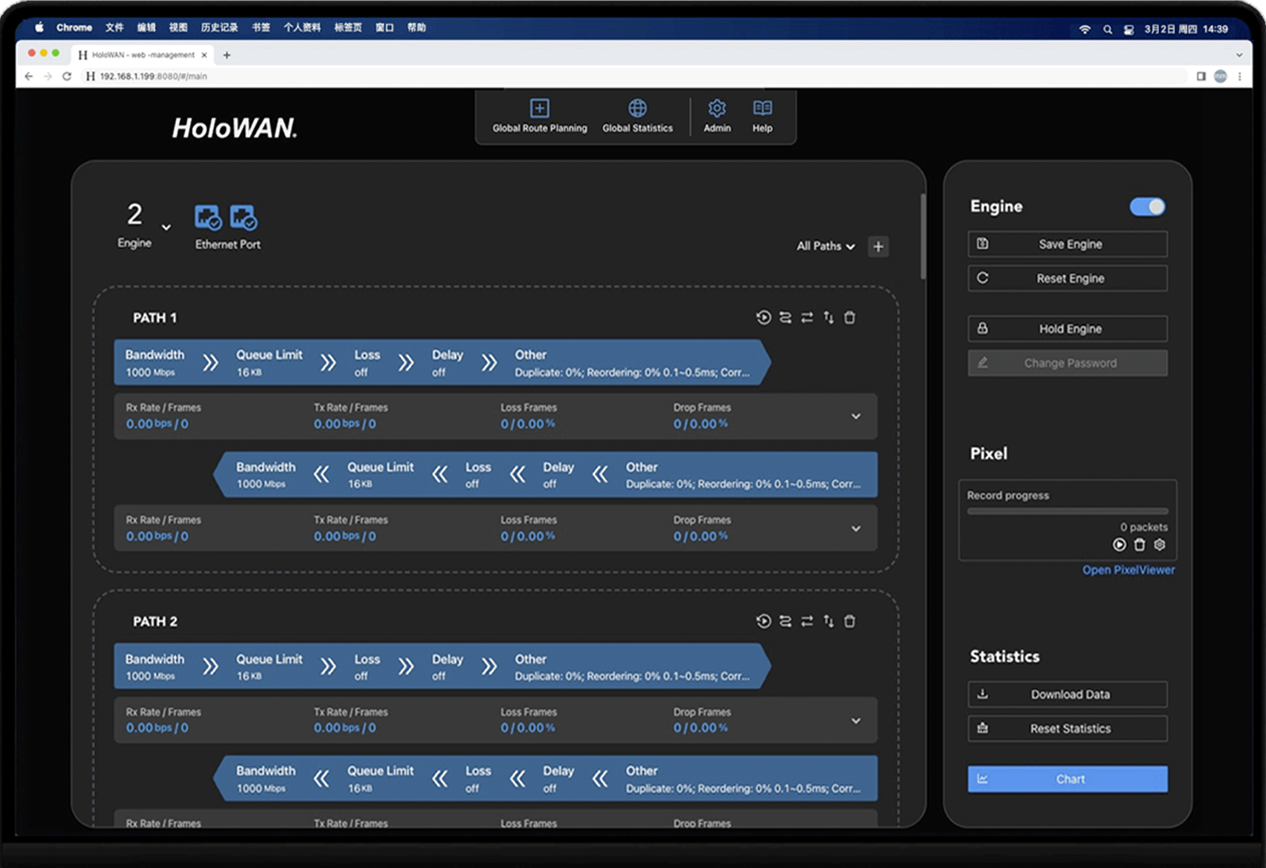
Task: Open the Chart button
Action: coord(1067,779)
